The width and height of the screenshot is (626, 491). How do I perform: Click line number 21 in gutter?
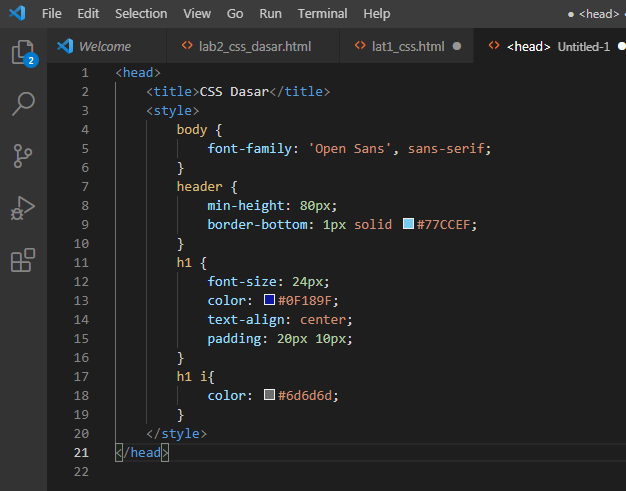[x=81, y=453]
